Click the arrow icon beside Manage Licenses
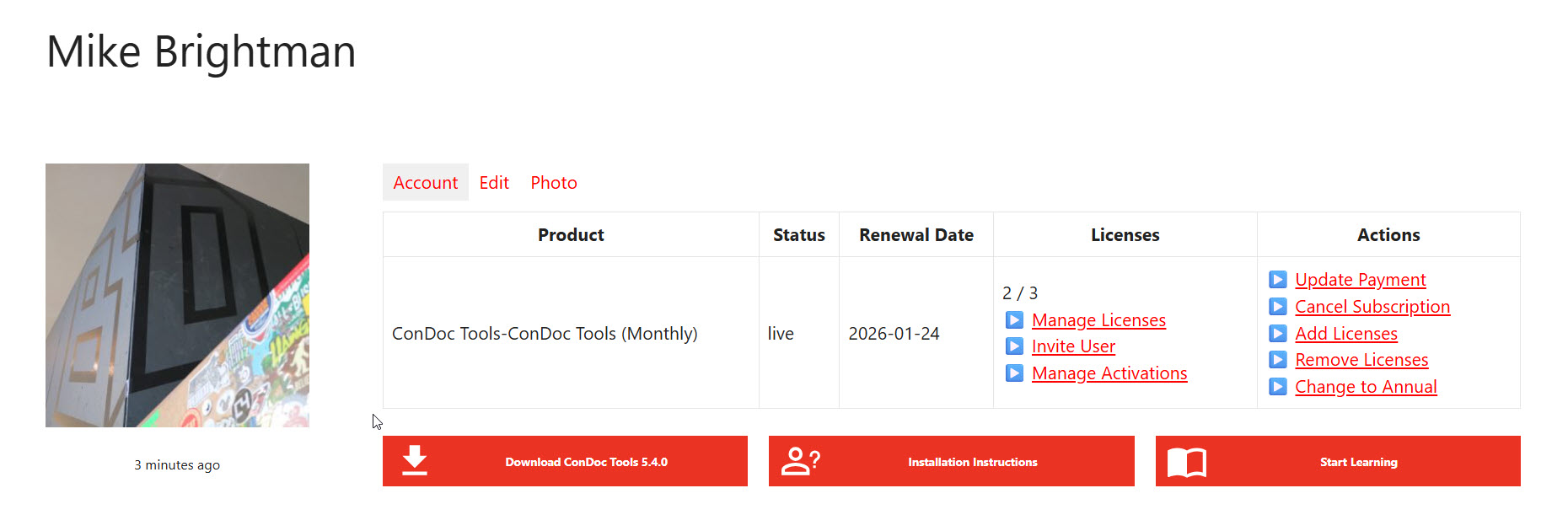Image resolution: width=1568 pixels, height=531 pixels. (x=1015, y=319)
